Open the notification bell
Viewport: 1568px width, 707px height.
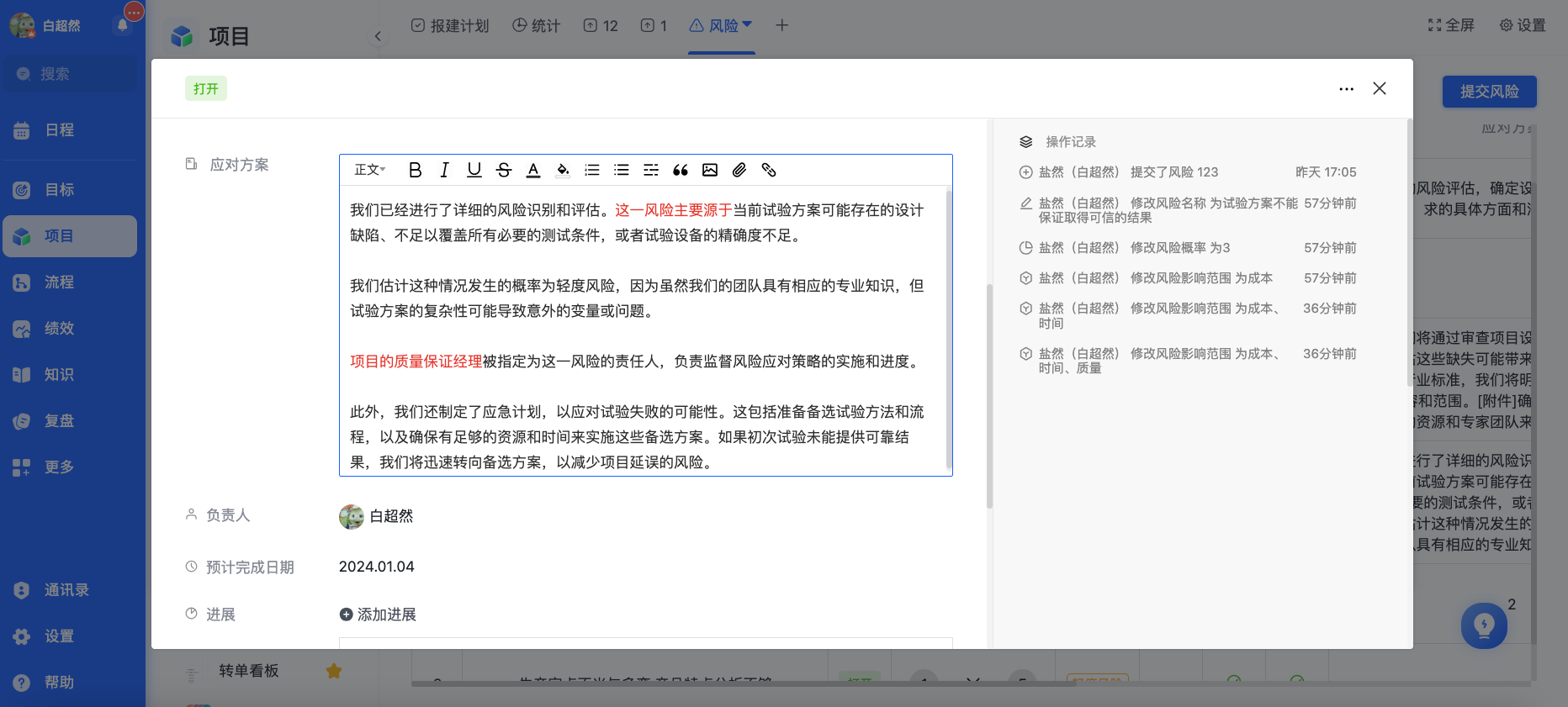point(123,25)
